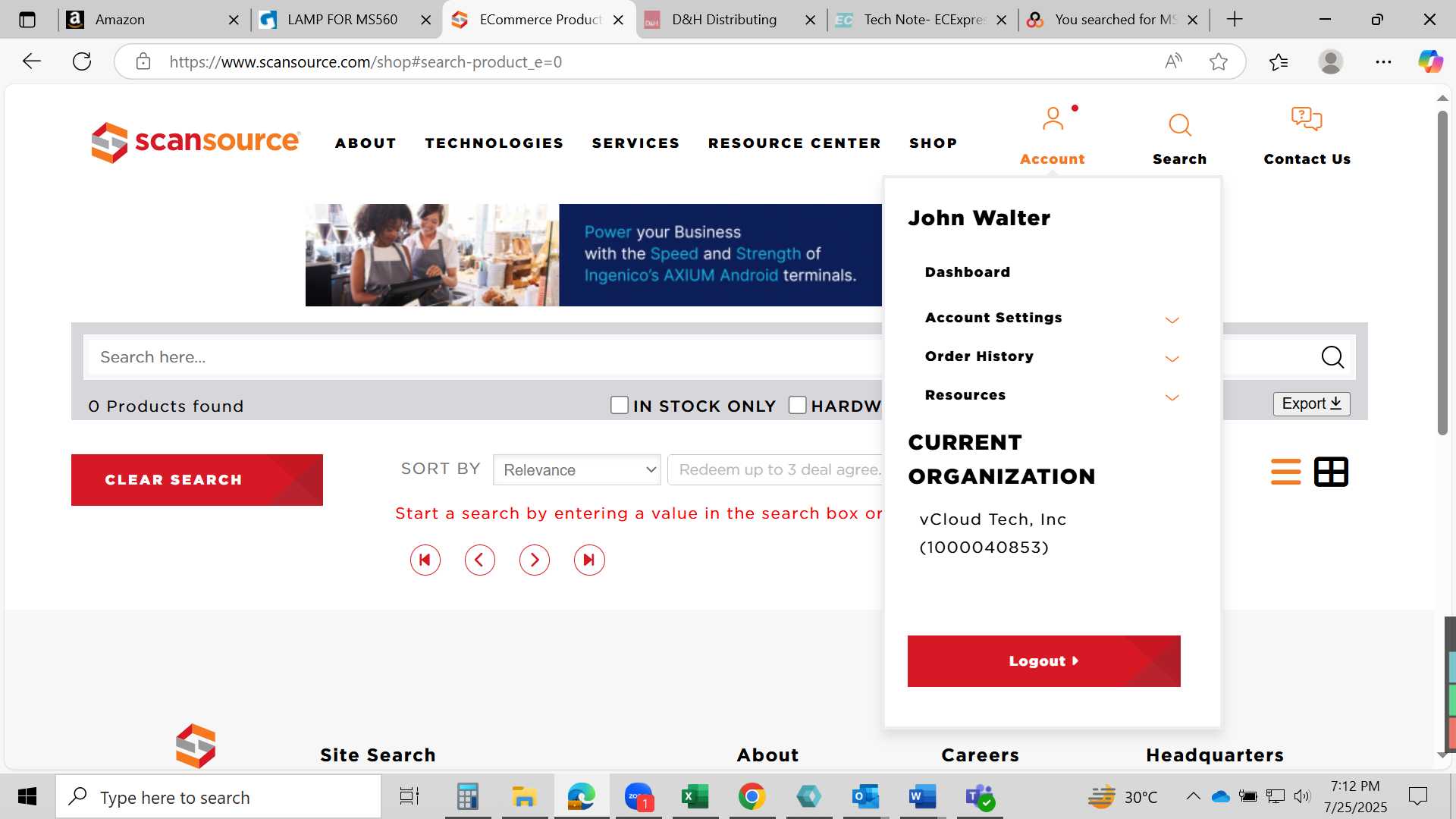The image size is (1456, 819).
Task: Click the Logout button
Action: [x=1044, y=661]
